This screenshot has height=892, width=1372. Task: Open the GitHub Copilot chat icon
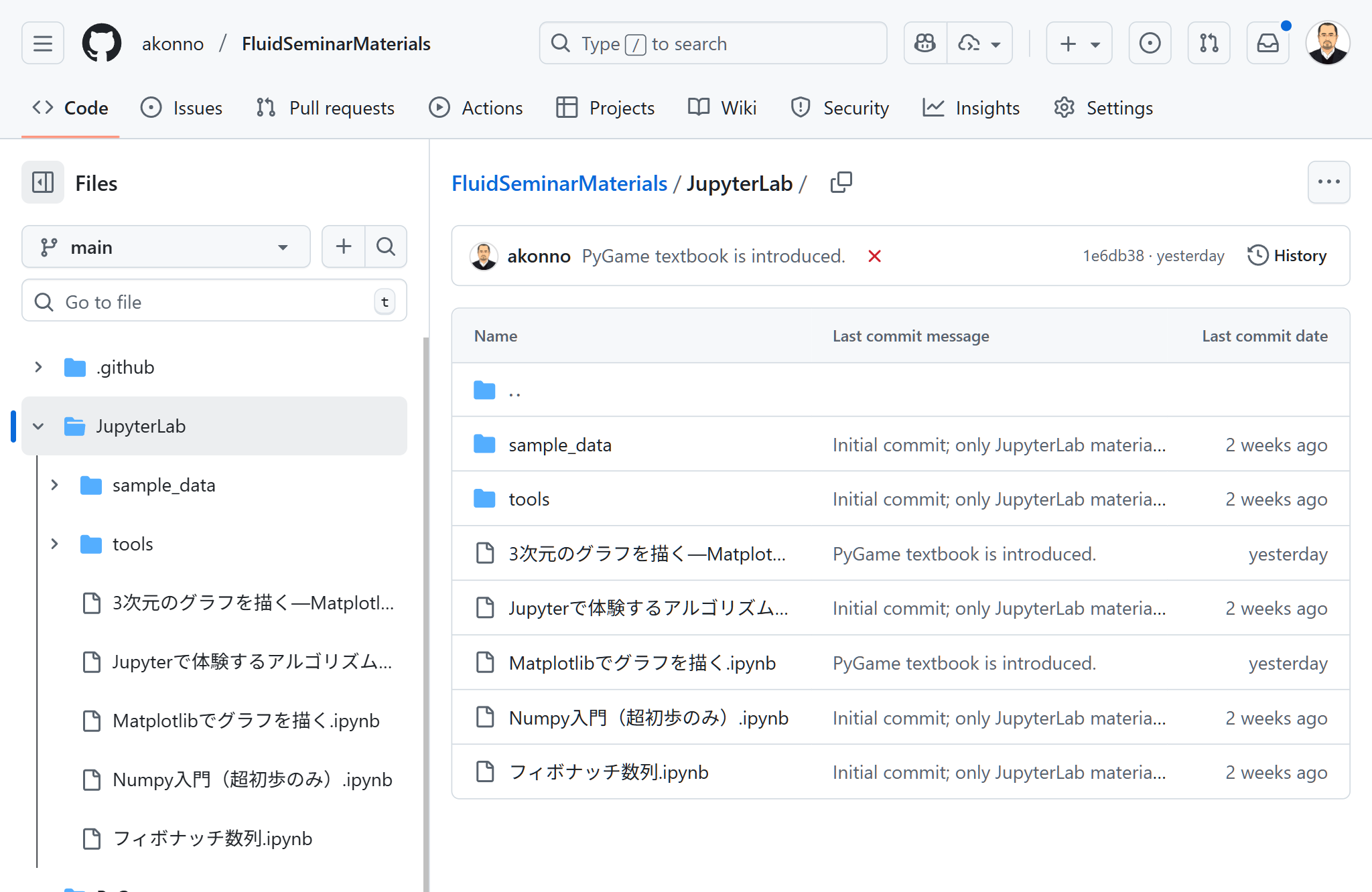[x=925, y=43]
